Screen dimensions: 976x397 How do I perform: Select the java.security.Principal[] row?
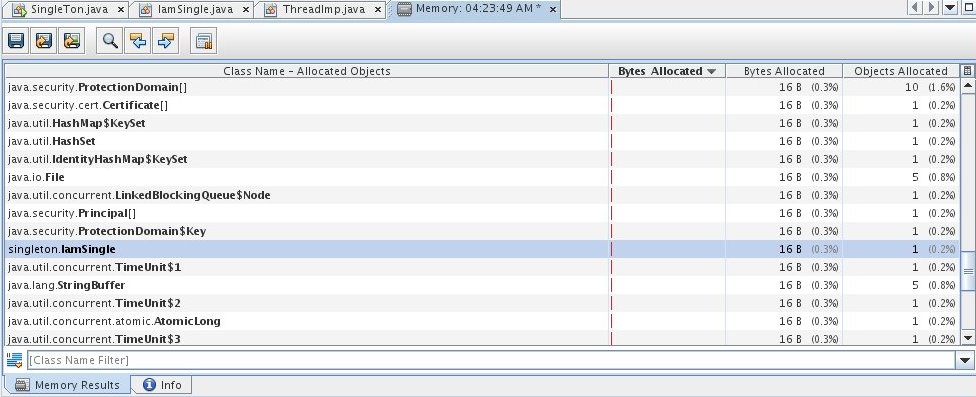point(482,213)
